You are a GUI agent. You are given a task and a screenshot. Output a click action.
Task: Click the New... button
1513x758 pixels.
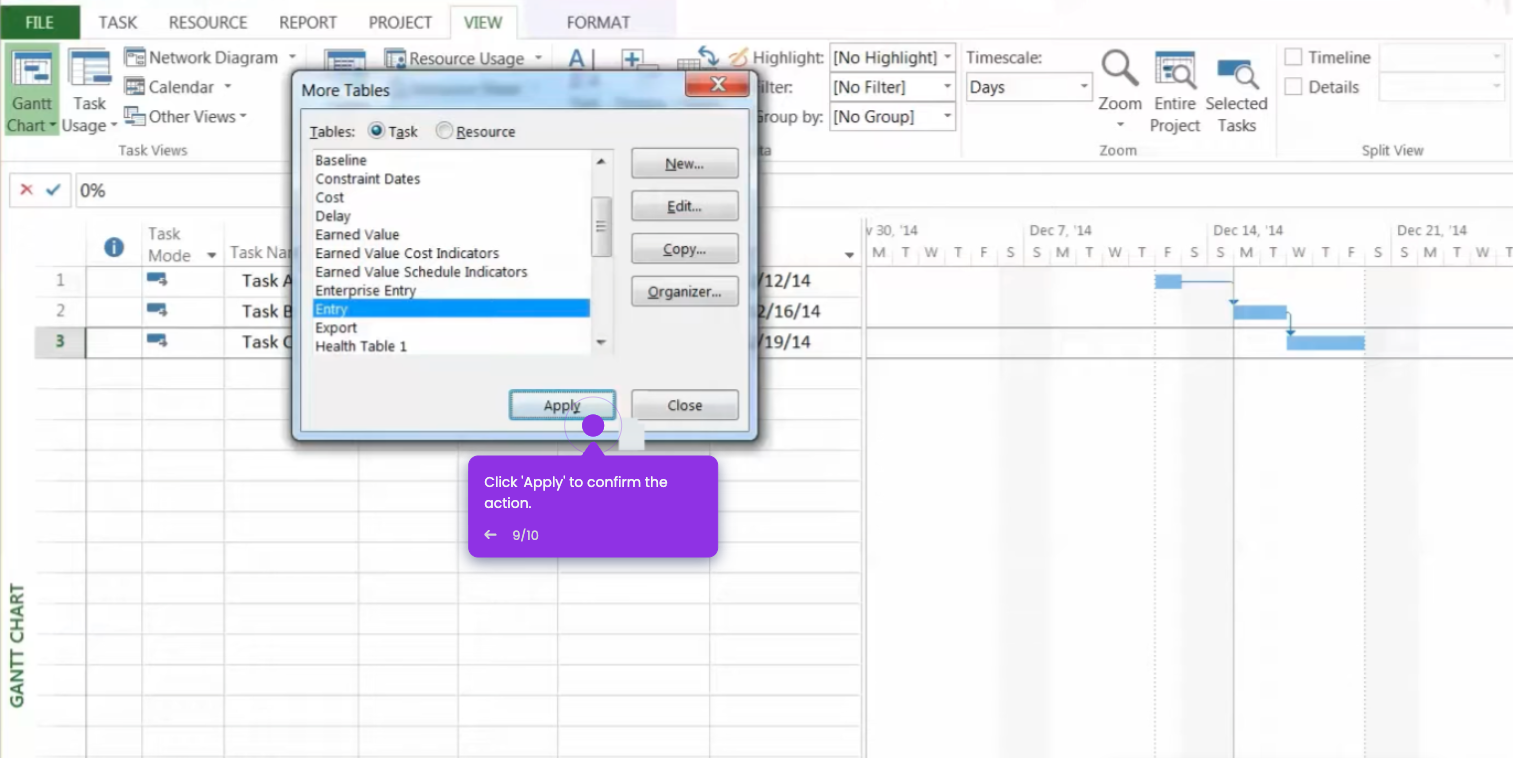coord(685,164)
